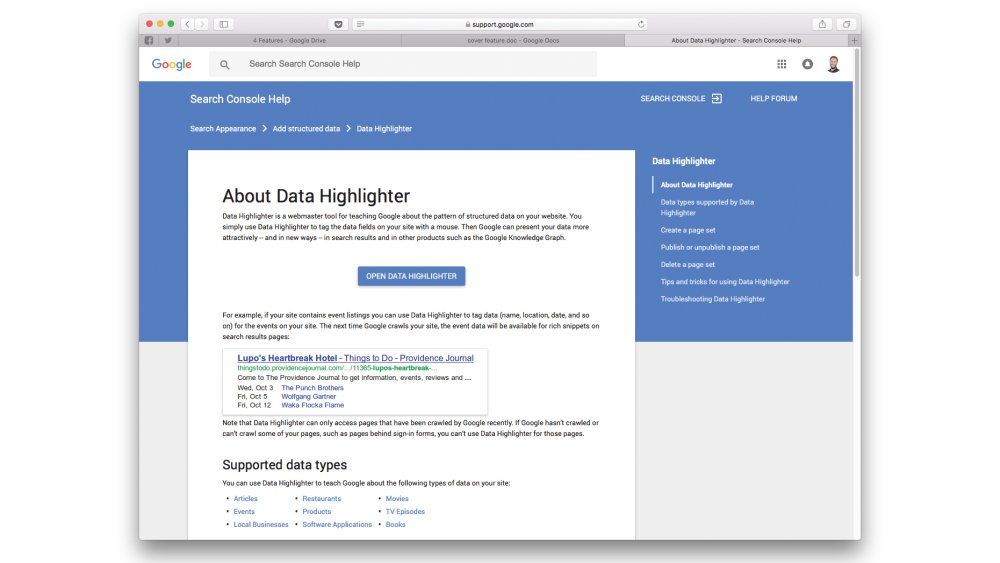Image resolution: width=1000 pixels, height=563 pixels.
Task: Click the Data Highlighter sidebar heading
Action: [x=684, y=161]
